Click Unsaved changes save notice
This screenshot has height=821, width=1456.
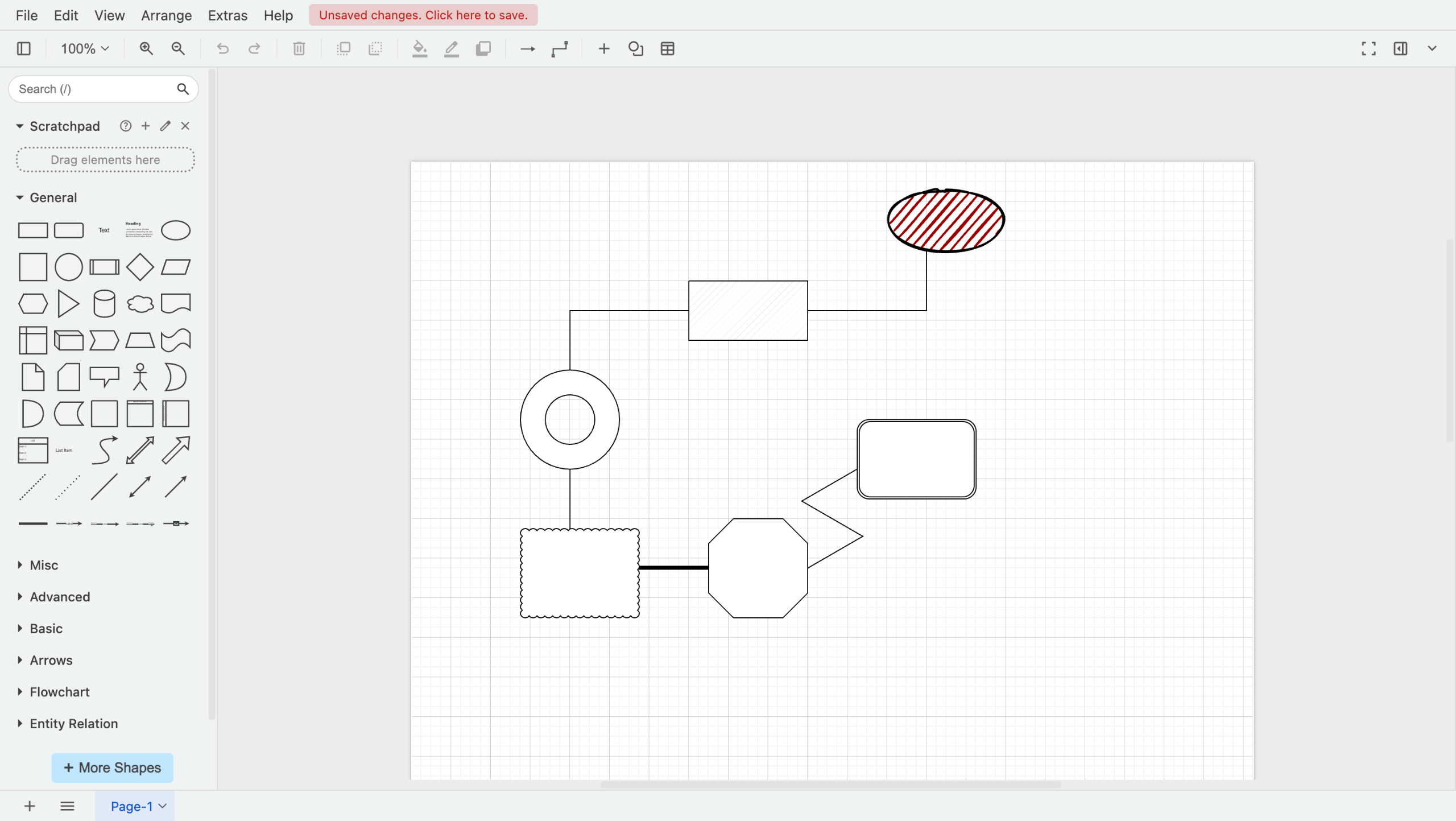(423, 15)
